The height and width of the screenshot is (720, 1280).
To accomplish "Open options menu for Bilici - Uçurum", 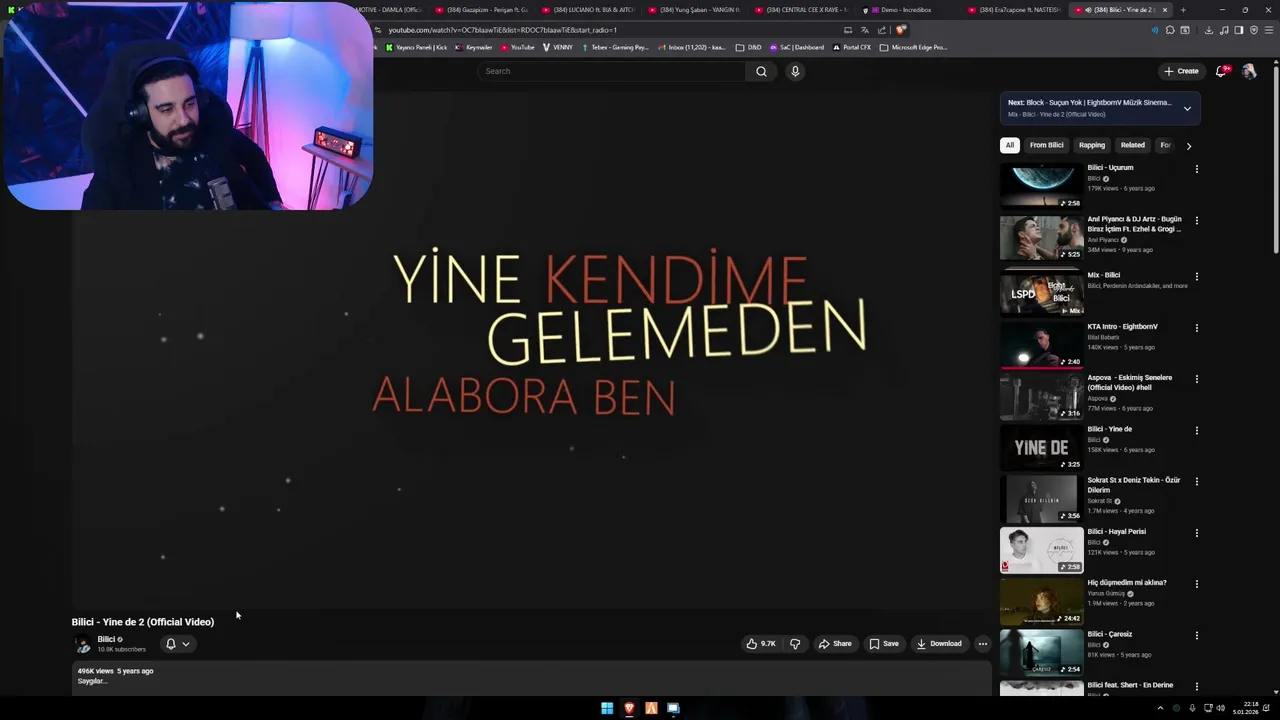I will (x=1196, y=169).
